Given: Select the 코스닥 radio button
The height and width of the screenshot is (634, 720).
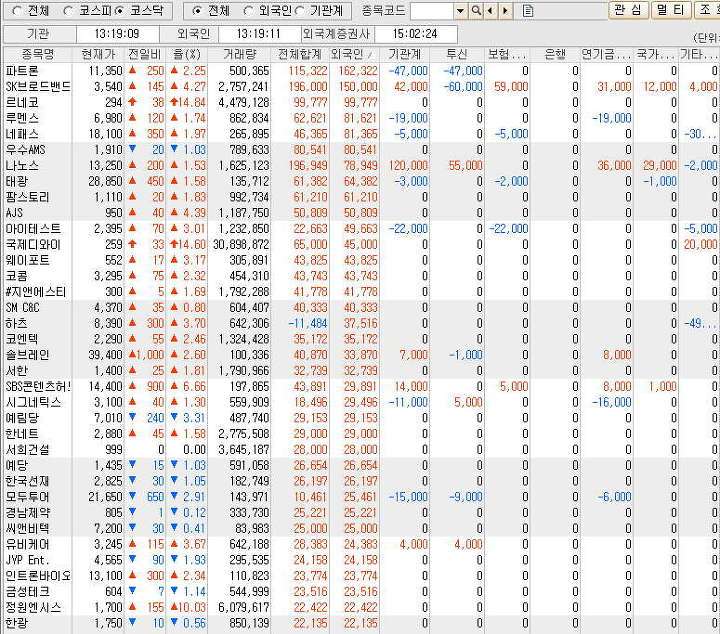Looking at the screenshot, I should point(119,11).
